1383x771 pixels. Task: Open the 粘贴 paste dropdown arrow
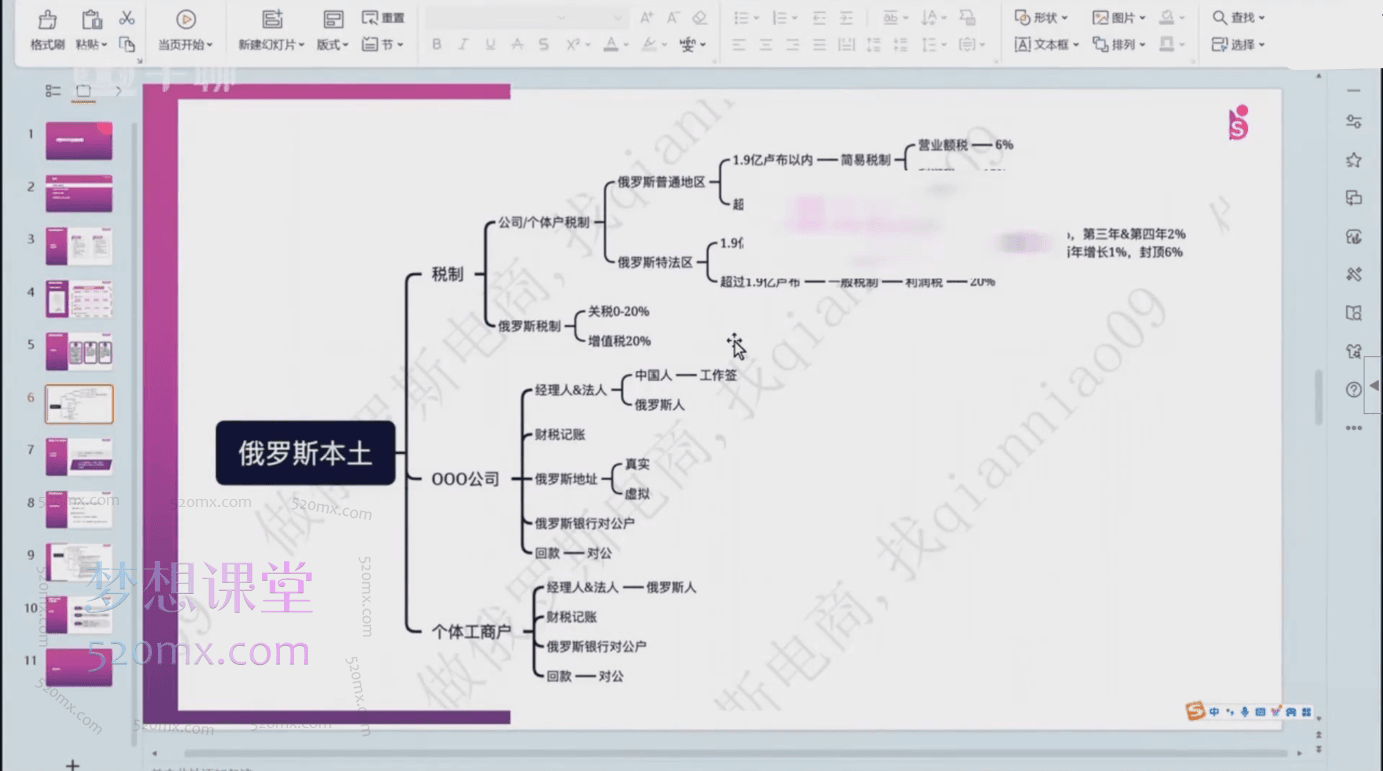click(x=105, y=45)
